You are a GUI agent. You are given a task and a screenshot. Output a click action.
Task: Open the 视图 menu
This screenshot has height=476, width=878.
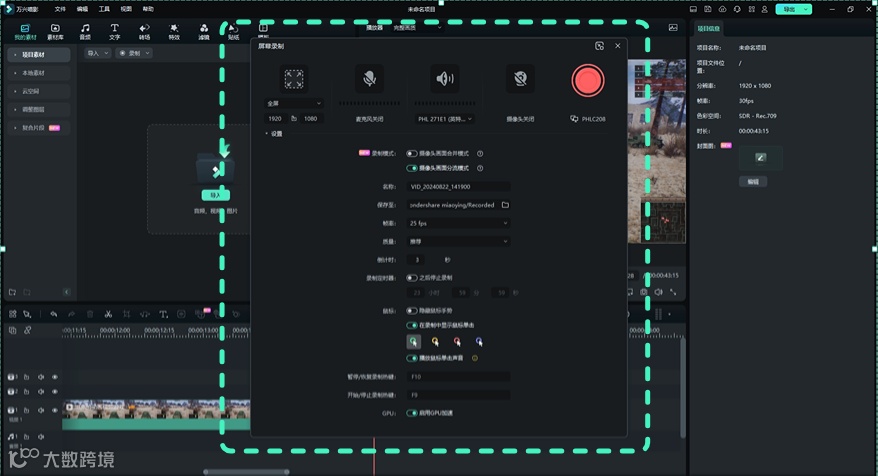[x=126, y=9]
